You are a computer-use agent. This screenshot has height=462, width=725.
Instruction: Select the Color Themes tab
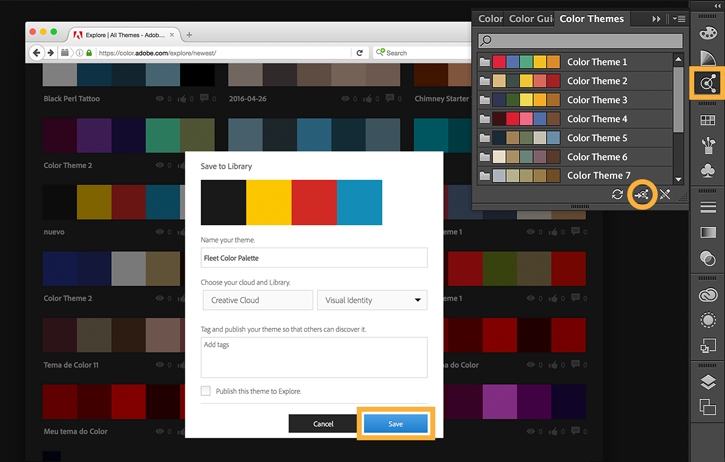click(x=591, y=19)
